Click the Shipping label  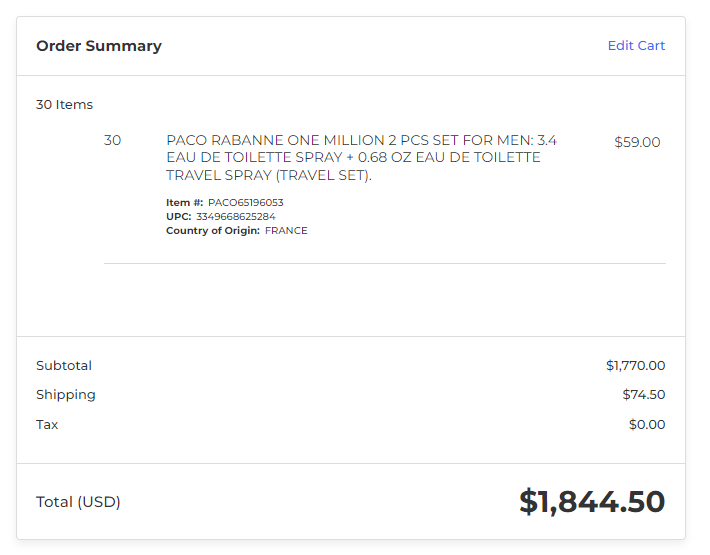click(66, 395)
